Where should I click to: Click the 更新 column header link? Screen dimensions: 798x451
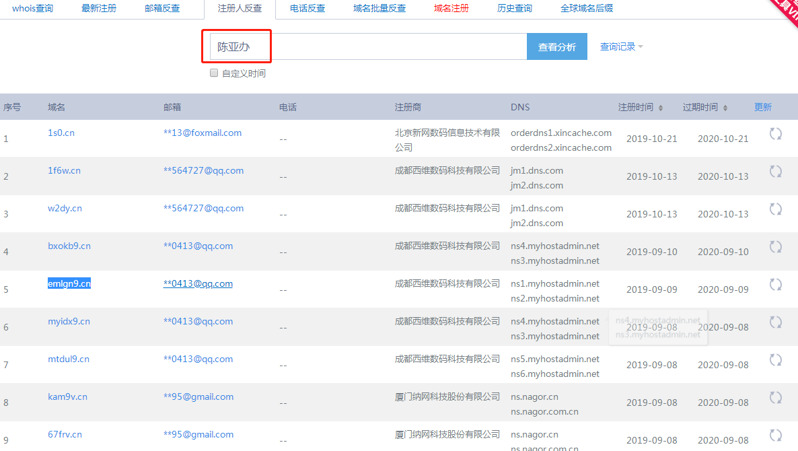coord(763,107)
